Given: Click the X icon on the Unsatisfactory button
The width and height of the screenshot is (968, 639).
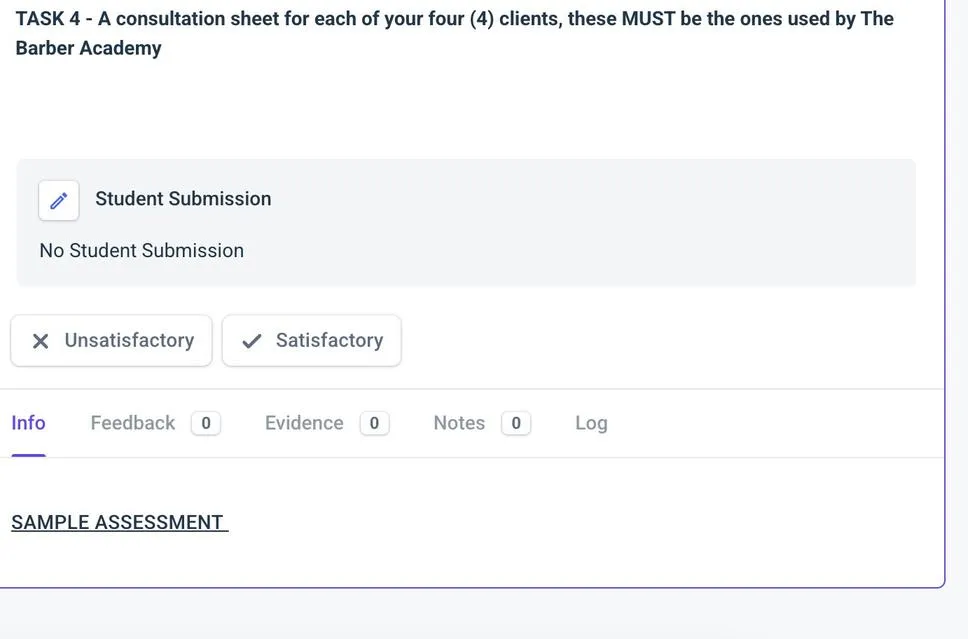Looking at the screenshot, I should [x=40, y=341].
